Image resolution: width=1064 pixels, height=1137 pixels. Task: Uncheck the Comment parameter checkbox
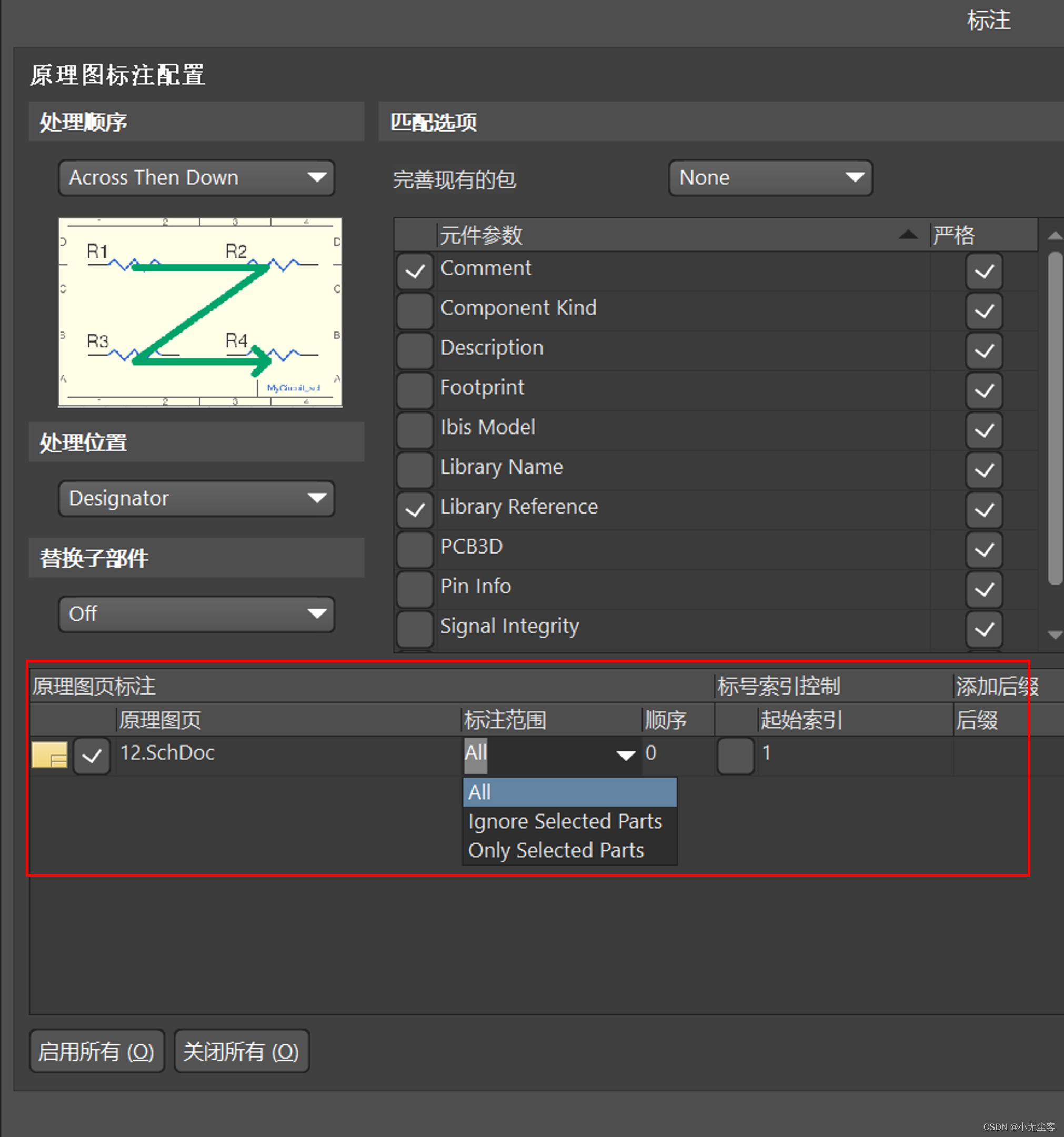[x=414, y=271]
